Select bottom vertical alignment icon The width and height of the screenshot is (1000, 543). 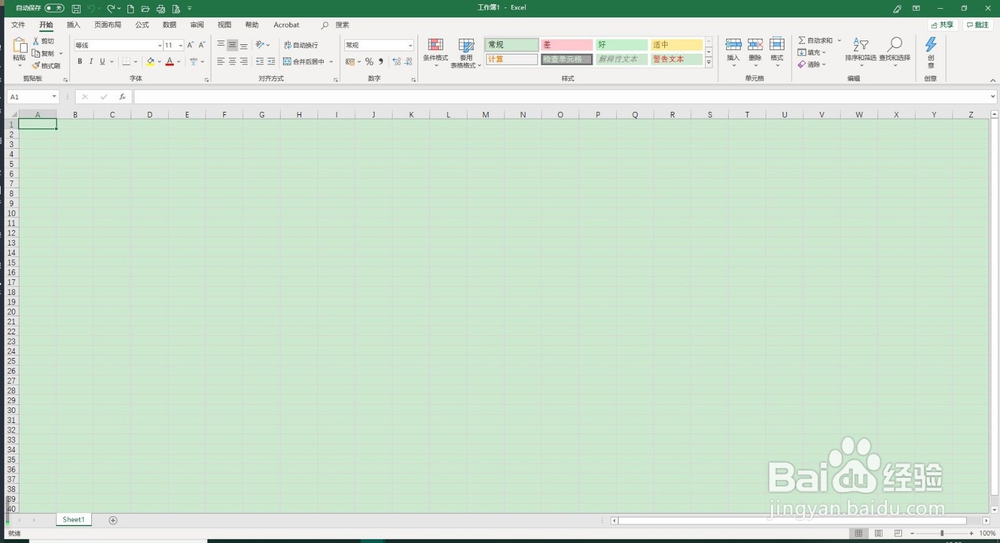coord(244,45)
